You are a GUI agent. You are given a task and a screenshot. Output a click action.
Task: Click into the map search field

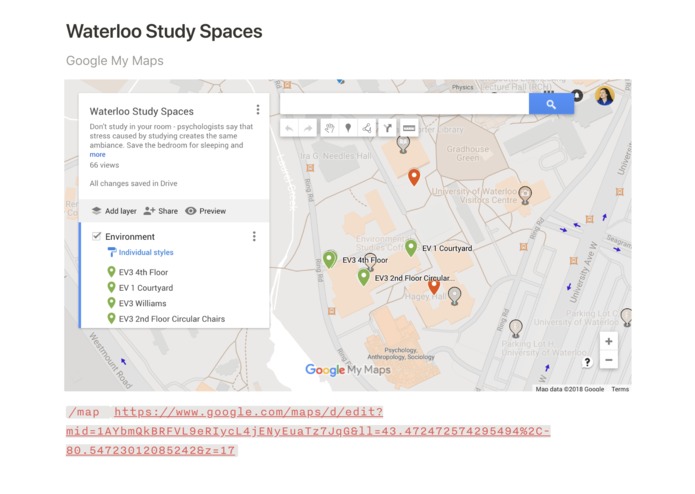[404, 105]
